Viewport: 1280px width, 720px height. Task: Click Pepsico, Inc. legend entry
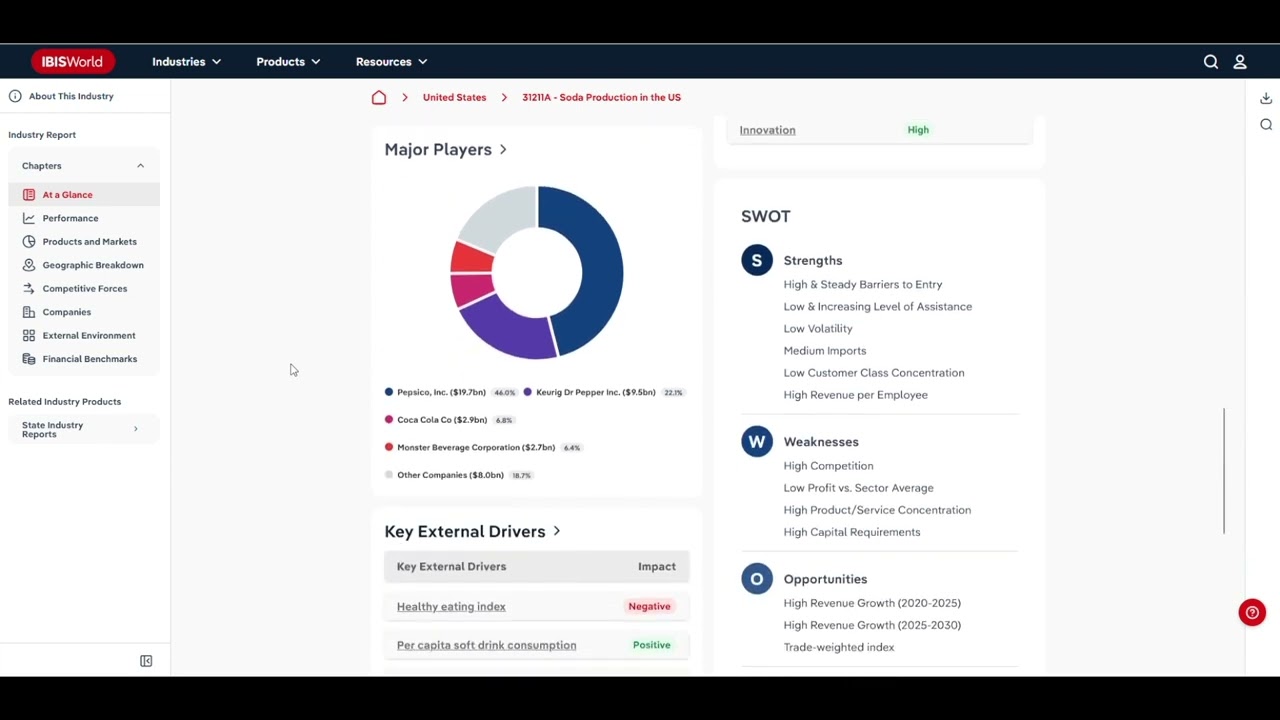pyautogui.click(x=451, y=393)
